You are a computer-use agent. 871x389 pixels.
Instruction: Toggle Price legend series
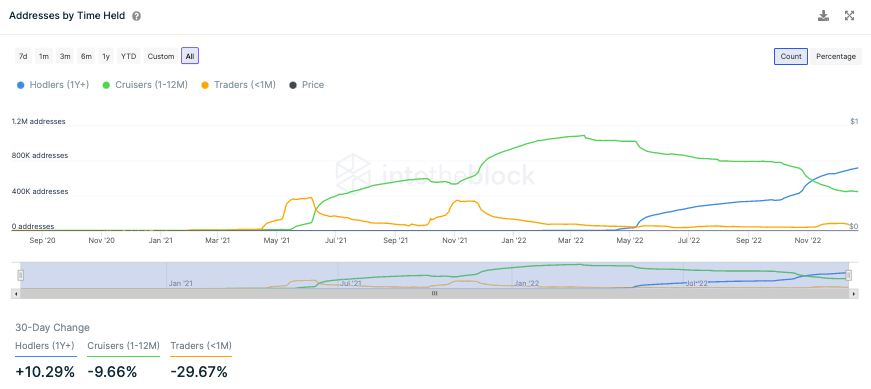307,85
